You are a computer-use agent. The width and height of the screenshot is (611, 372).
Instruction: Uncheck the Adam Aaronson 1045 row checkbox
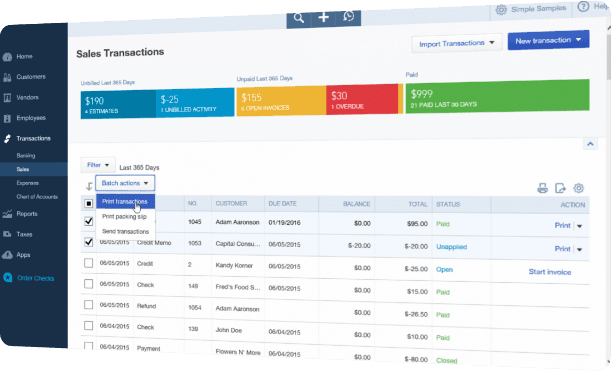88,221
